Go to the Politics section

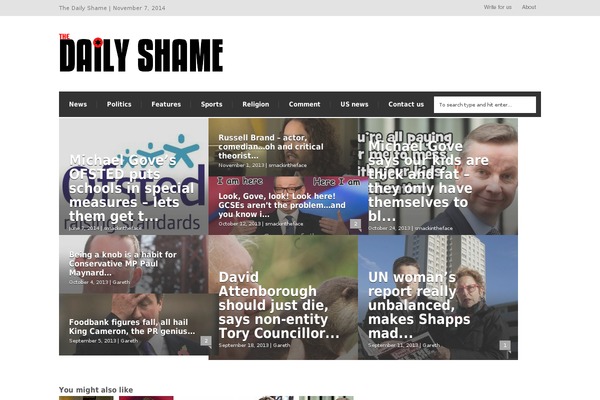(119, 104)
